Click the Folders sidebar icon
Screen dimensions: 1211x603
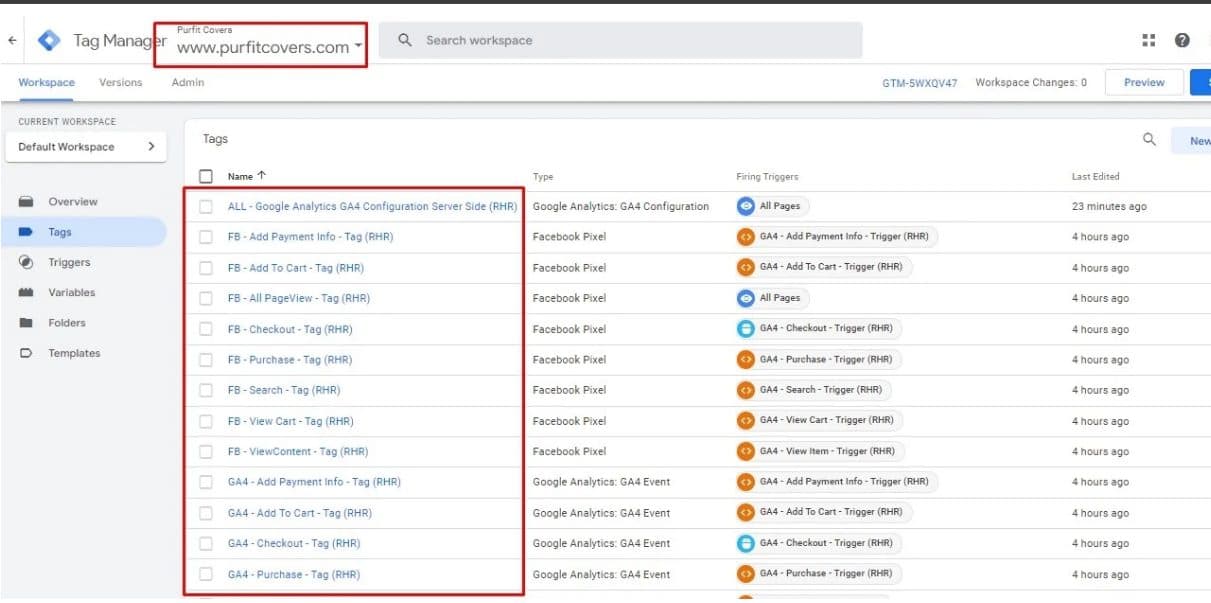tap(26, 323)
